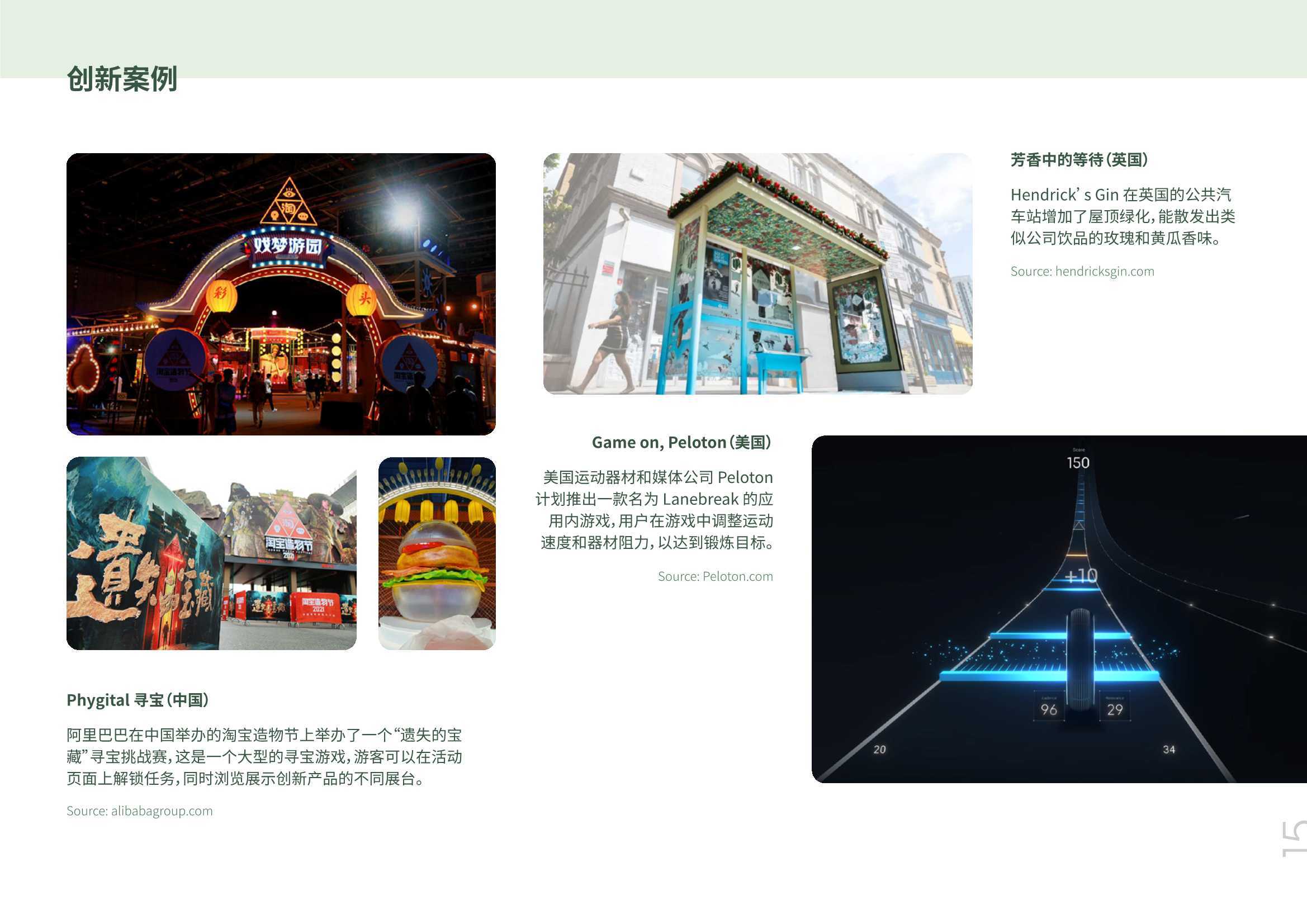Open the 遗失的宝藏 treasure hunt photo
This screenshot has width=1307, height=924.
[x=211, y=553]
